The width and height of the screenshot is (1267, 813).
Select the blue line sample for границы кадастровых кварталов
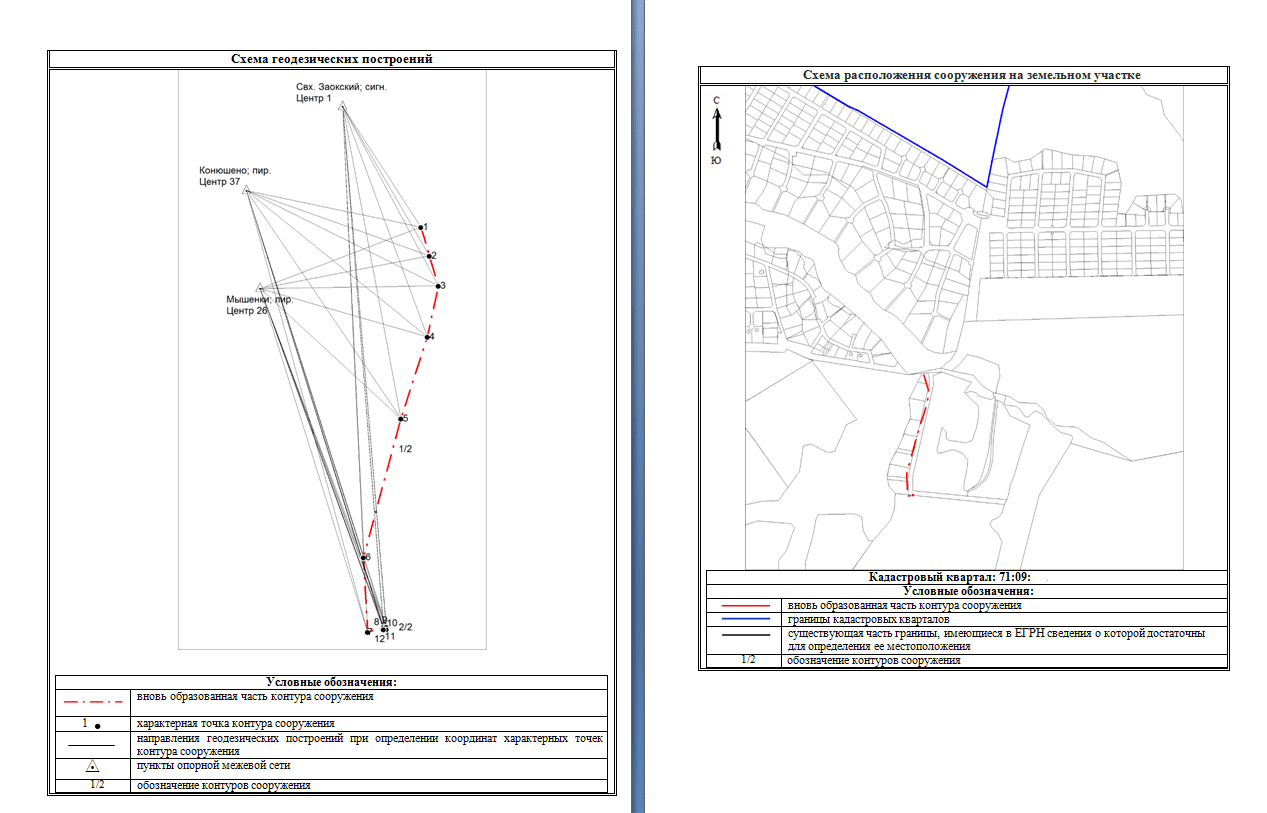(x=743, y=620)
